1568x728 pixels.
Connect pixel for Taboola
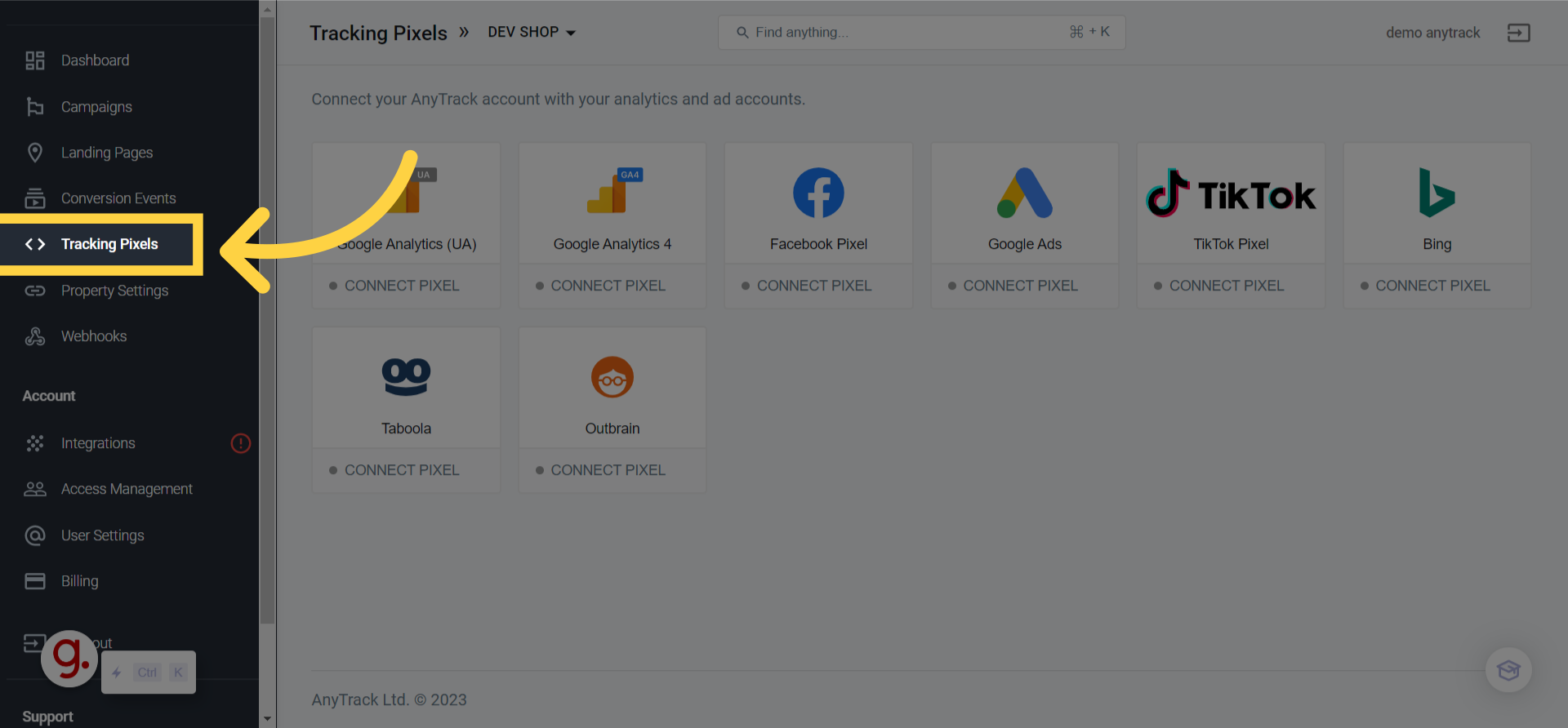click(x=394, y=470)
